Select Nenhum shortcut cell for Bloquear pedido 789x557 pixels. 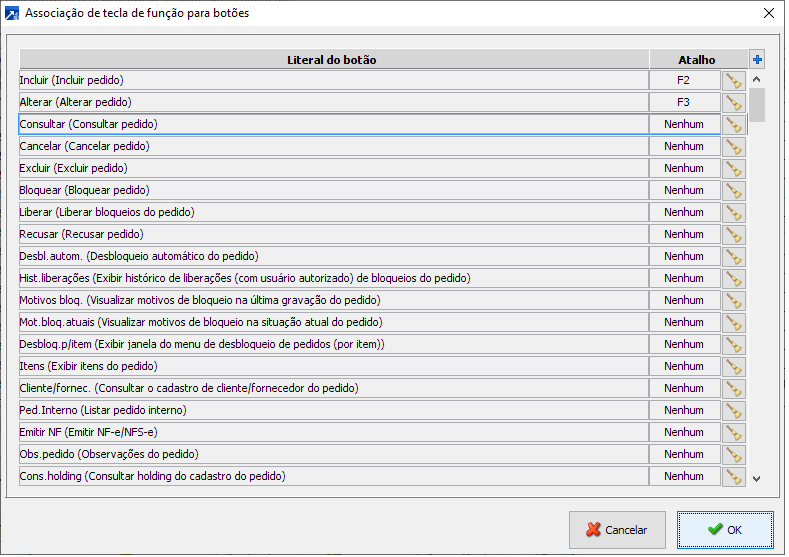[684, 191]
